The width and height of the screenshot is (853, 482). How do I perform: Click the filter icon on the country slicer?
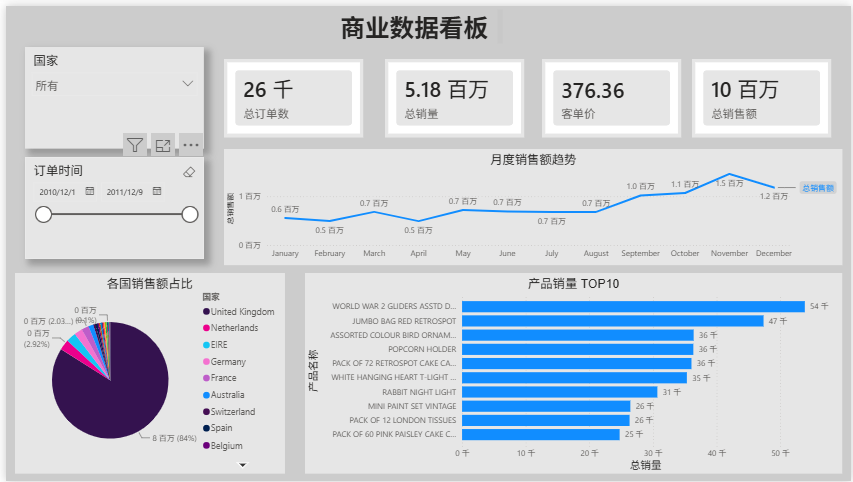click(x=134, y=145)
